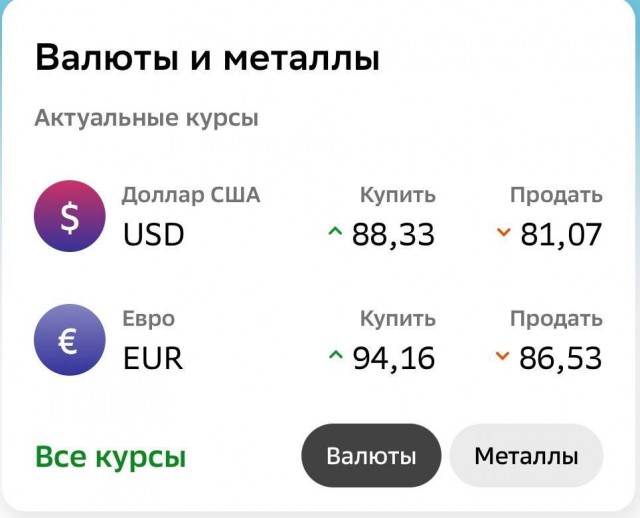This screenshot has height=518, width=640.
Task: Click orange down arrow beside 81,07
Action: (503, 233)
